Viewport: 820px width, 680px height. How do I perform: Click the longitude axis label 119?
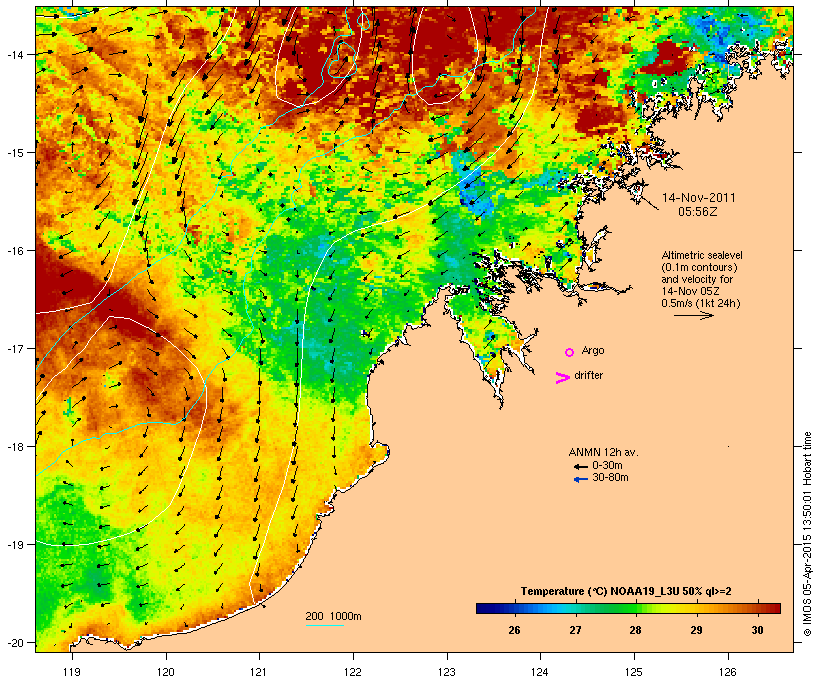click(72, 672)
